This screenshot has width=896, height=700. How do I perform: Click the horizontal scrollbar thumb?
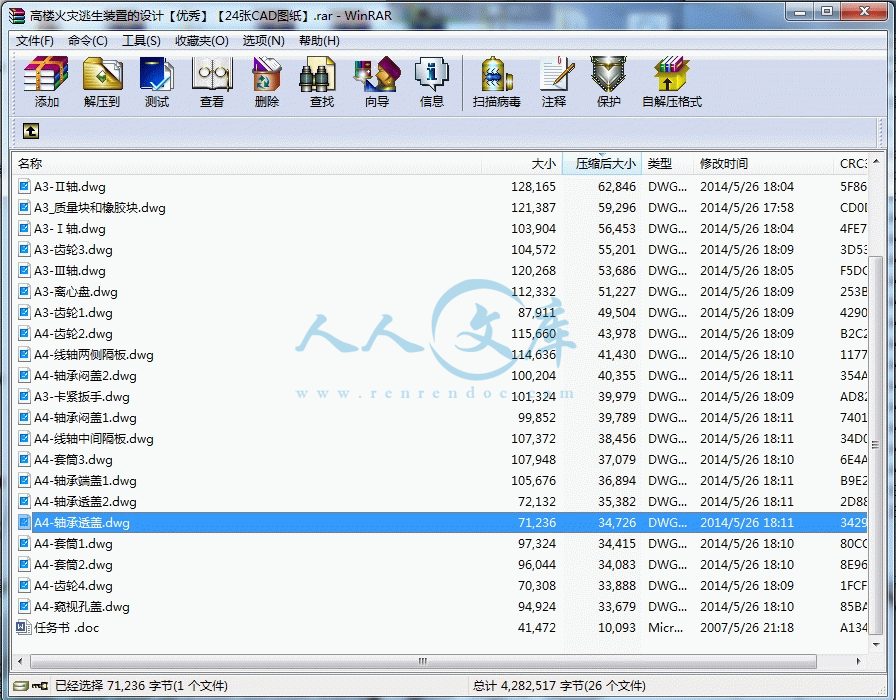point(423,661)
